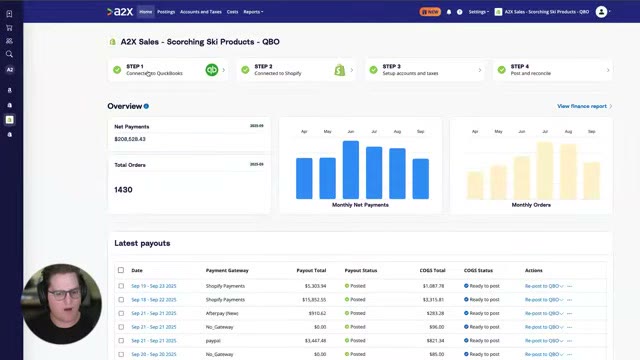Open the bookmark icon in left sidebar
The image size is (640, 360).
point(9,14)
